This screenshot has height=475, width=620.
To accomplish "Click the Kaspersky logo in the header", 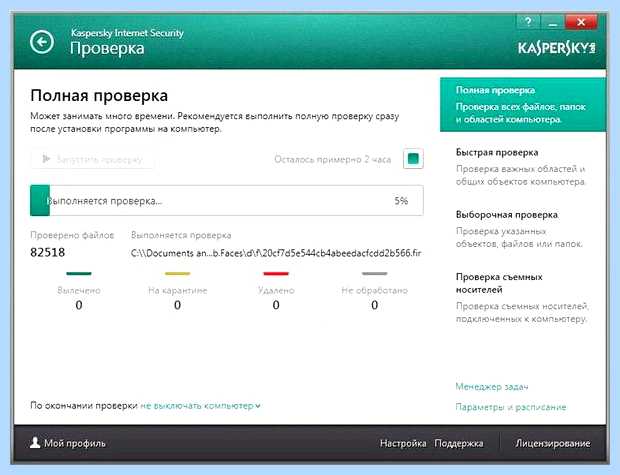I will 556,48.
